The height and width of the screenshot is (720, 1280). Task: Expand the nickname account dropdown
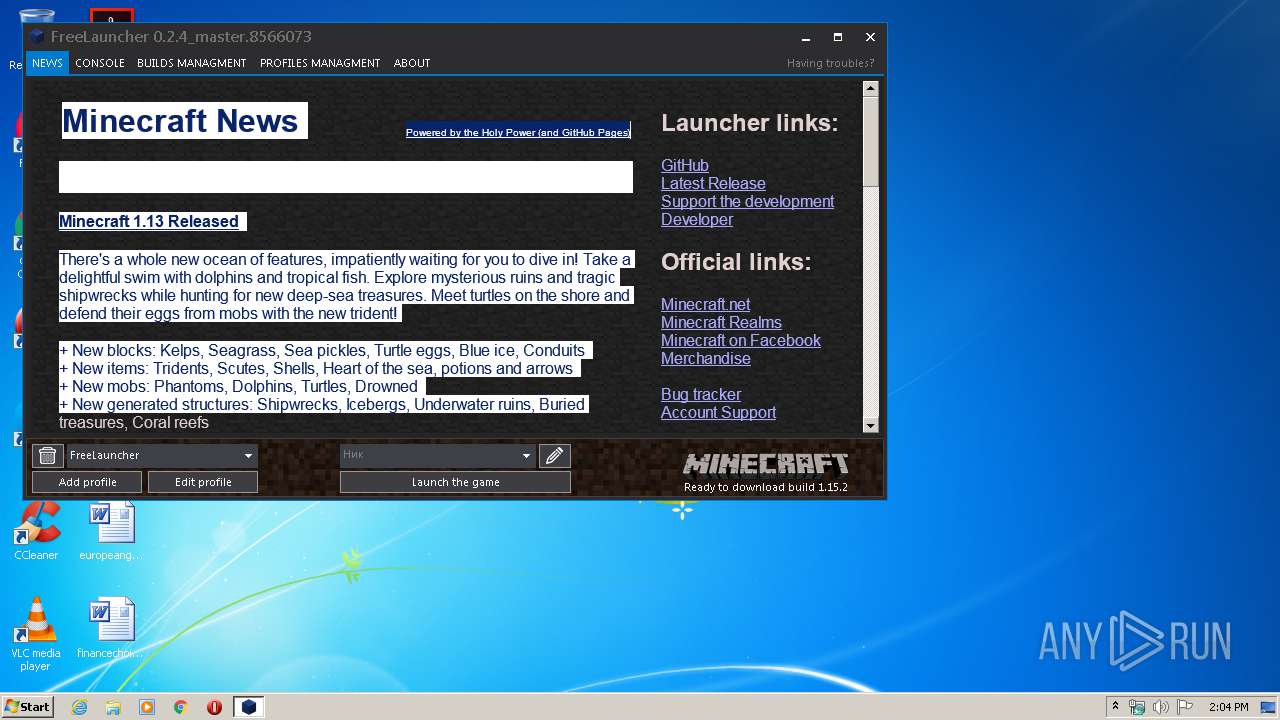pyautogui.click(x=526, y=456)
